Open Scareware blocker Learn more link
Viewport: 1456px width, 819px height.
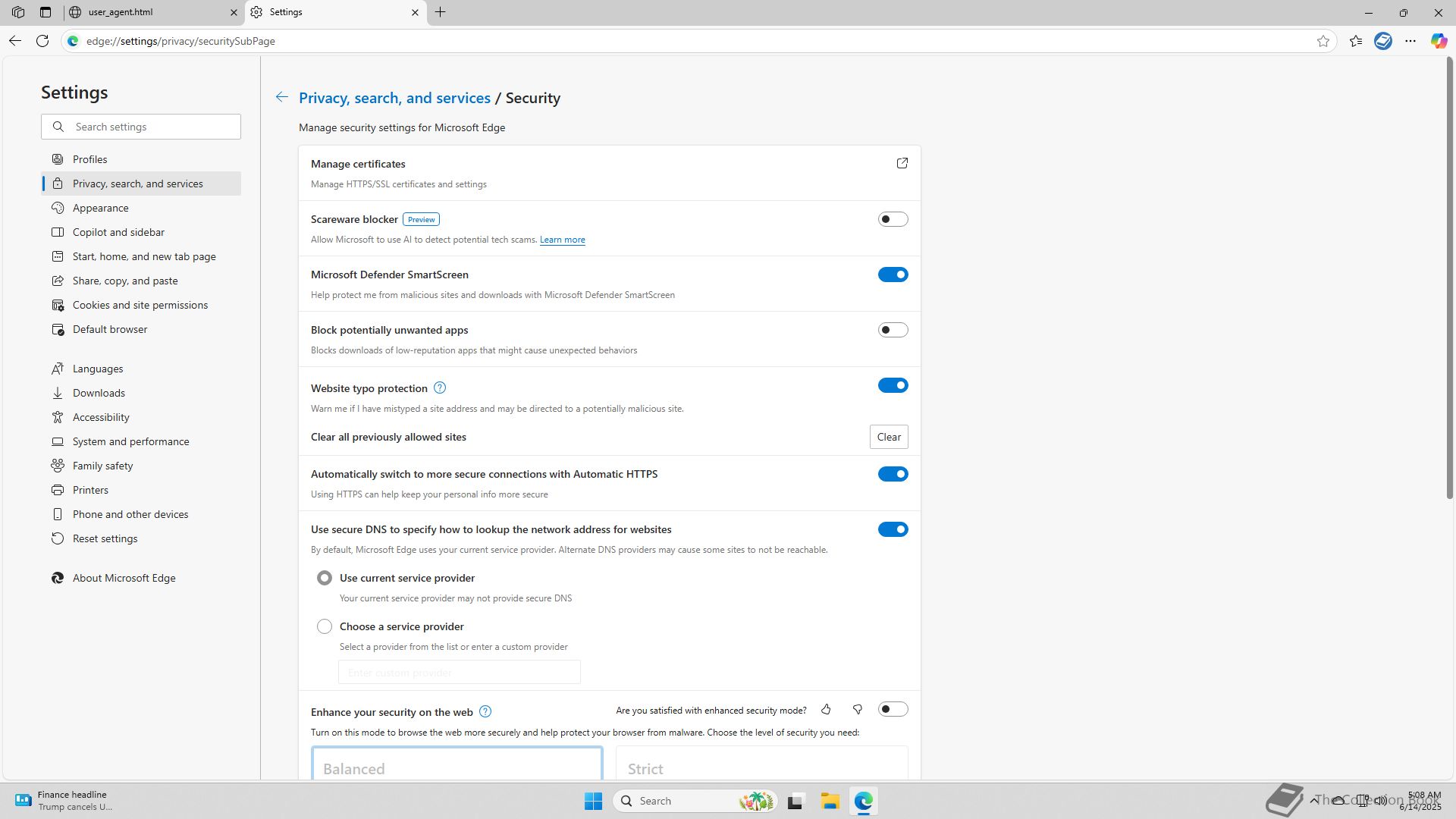562,240
